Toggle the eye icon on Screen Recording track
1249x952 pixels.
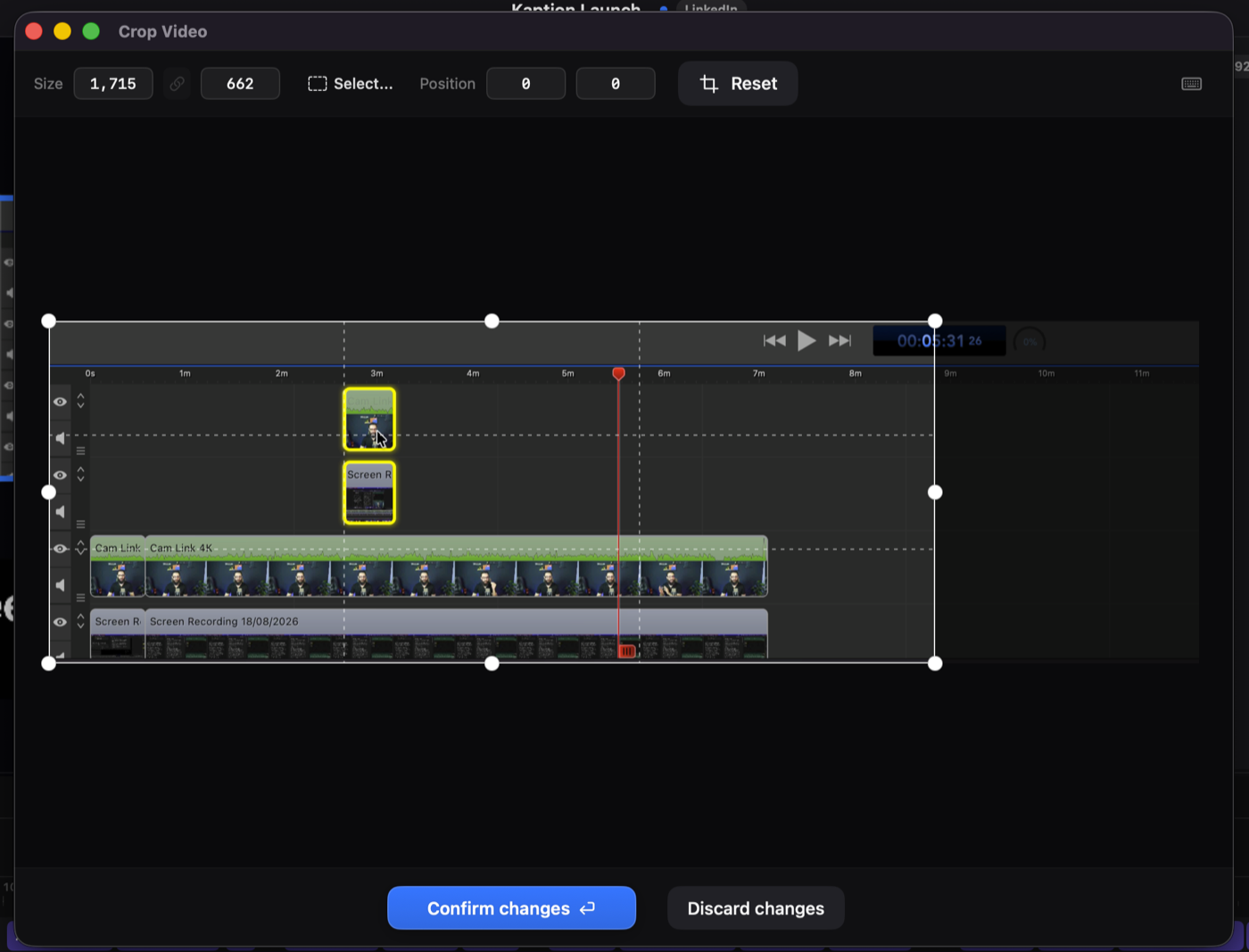point(60,622)
